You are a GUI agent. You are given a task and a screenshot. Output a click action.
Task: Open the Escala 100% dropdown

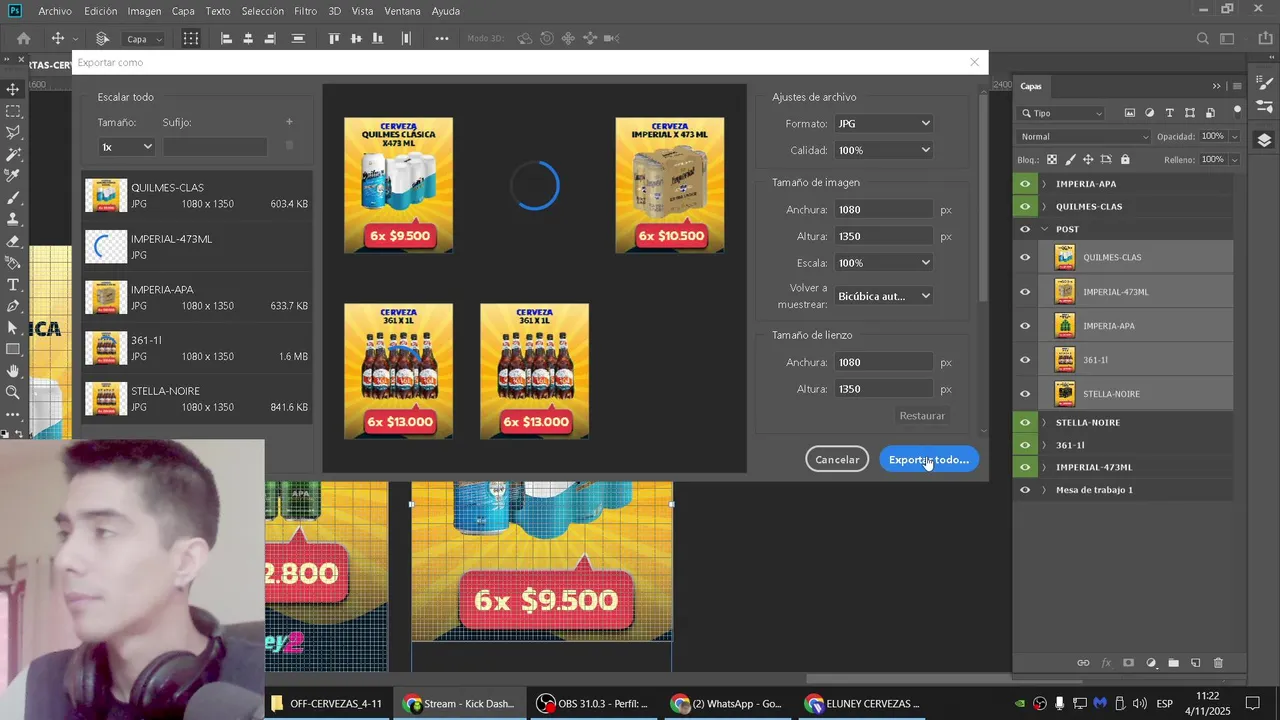(884, 263)
